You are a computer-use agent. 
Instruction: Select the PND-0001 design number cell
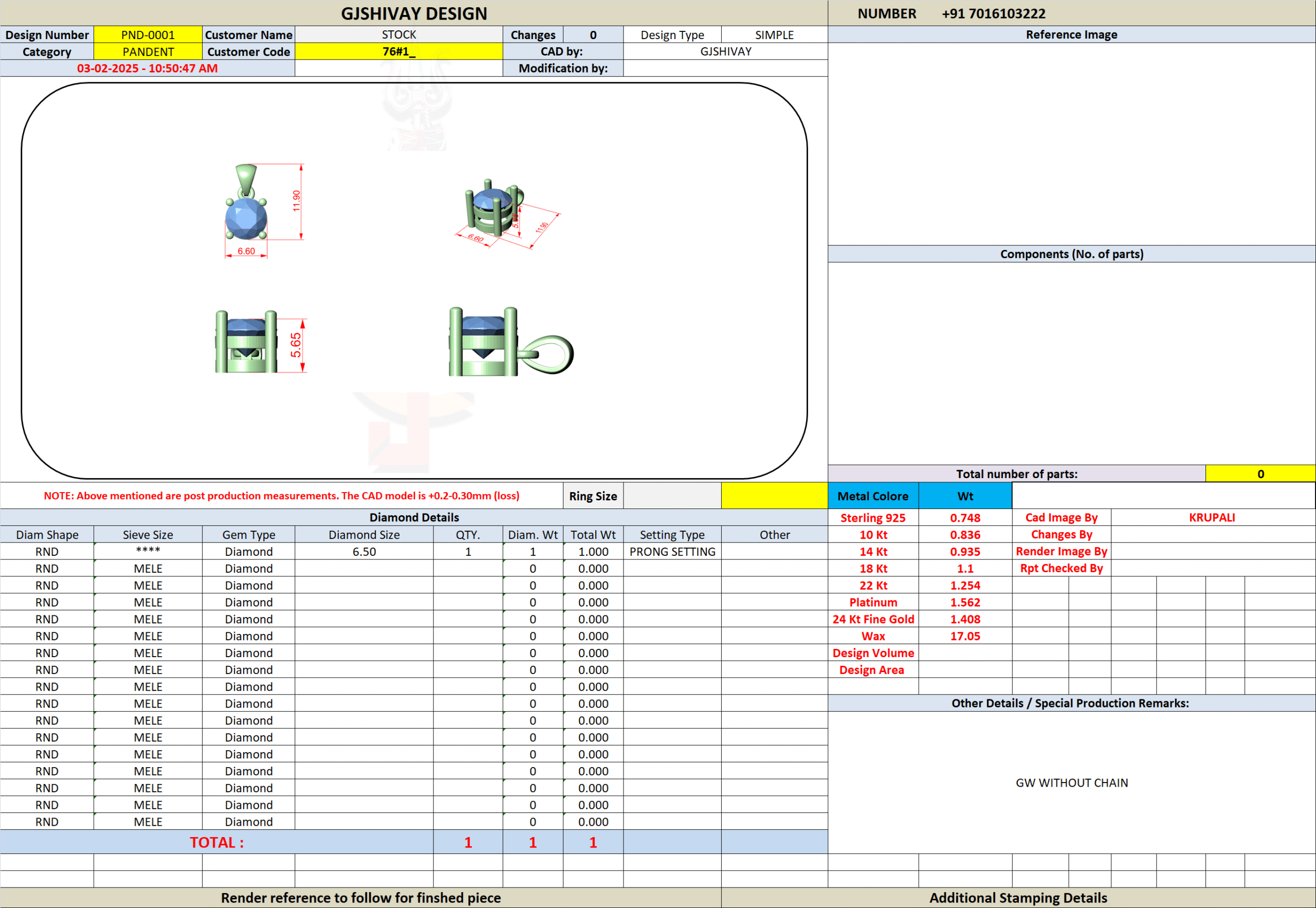coord(148,34)
